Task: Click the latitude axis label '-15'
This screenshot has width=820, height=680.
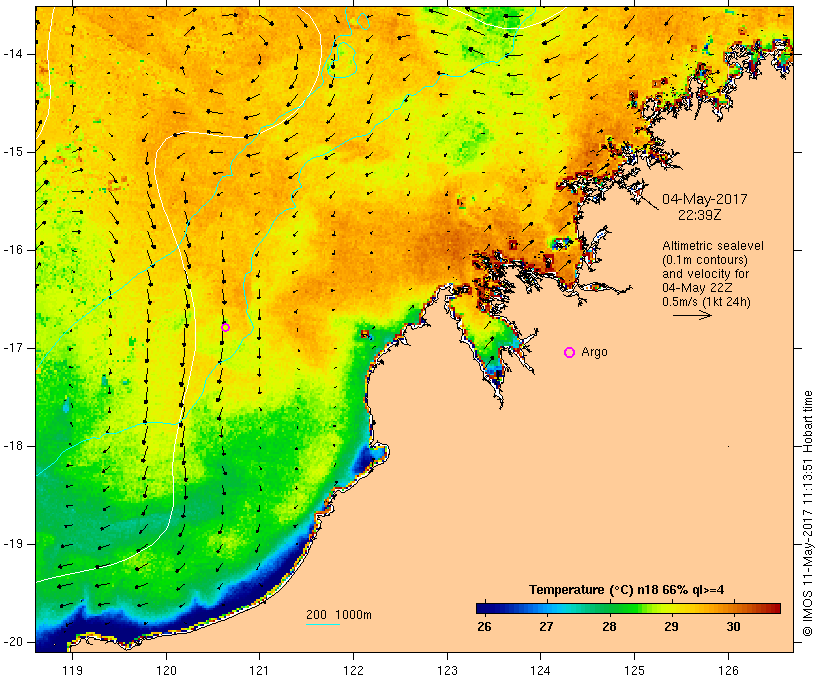Action: [x=12, y=152]
